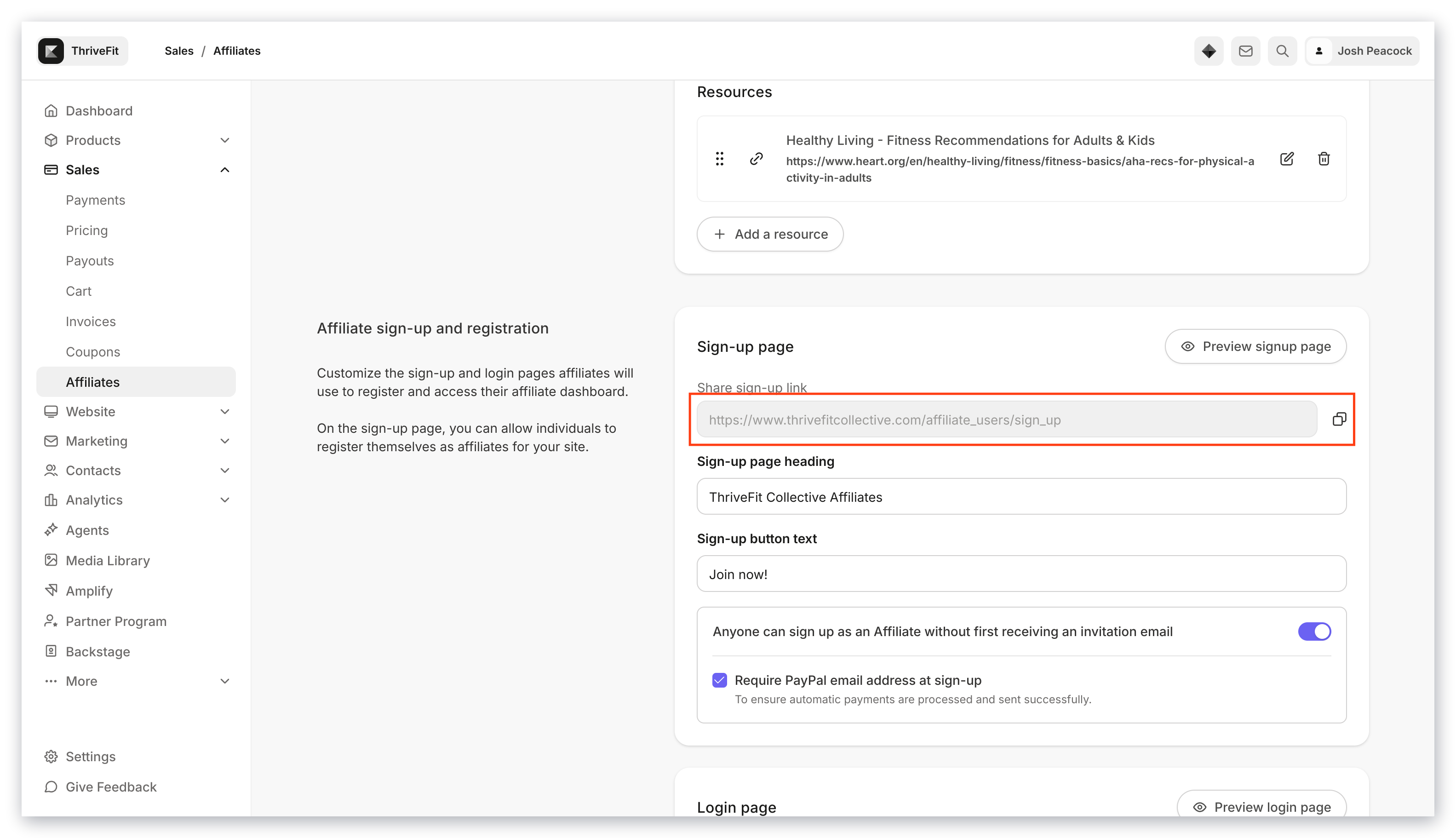Image resolution: width=1456 pixels, height=838 pixels.
Task: Click the Agents sparkle icon
Action: tap(51, 529)
